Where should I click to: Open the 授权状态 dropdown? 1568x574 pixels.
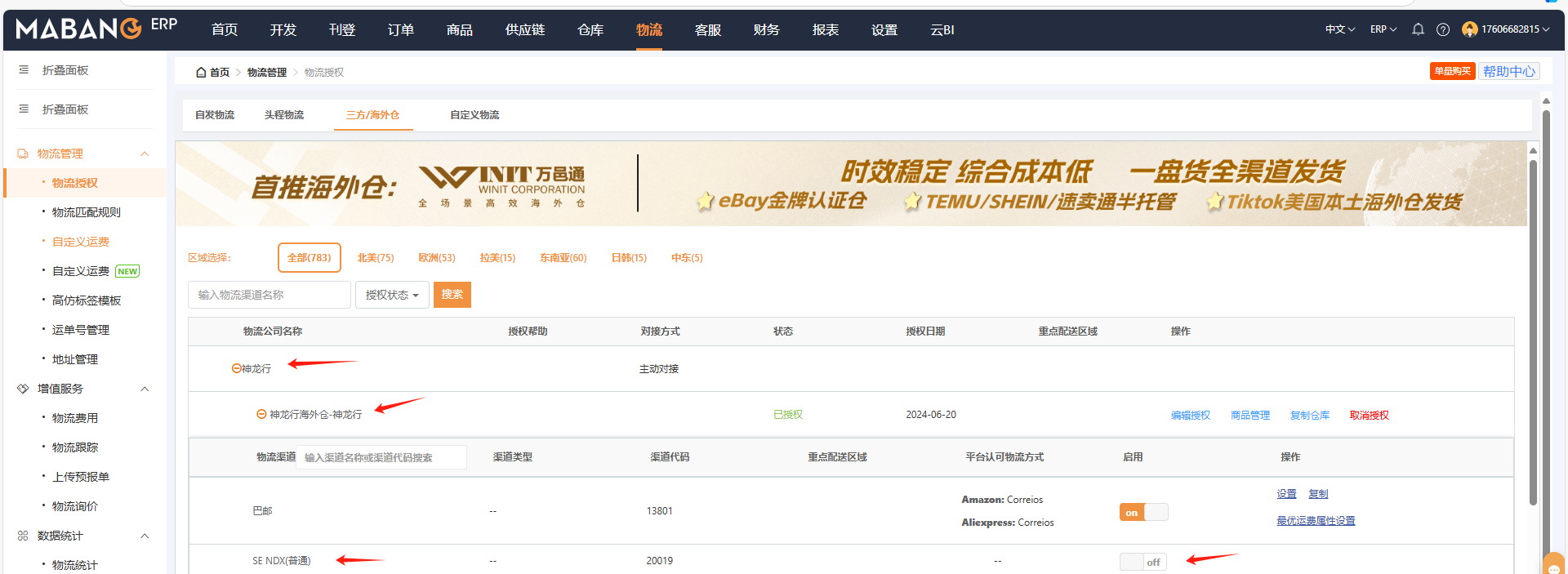(392, 295)
